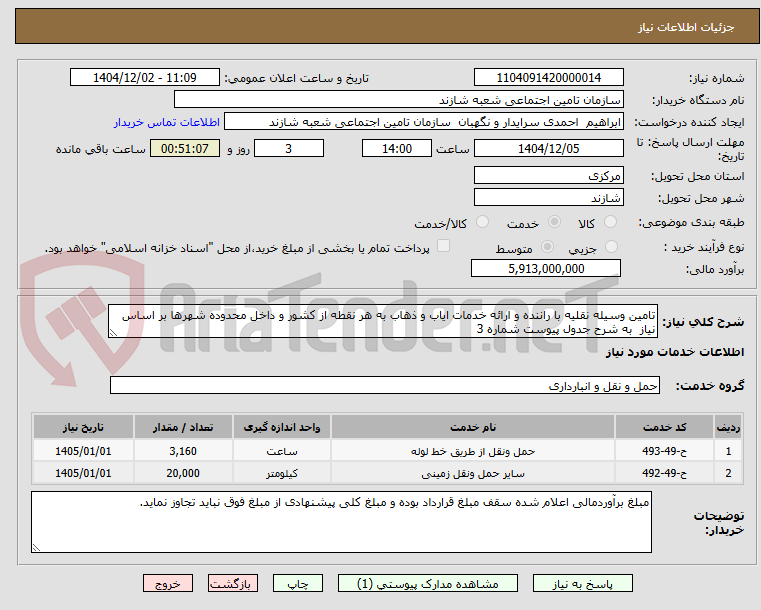Open attached documents مشاهده مدارک پیوستی
The width and height of the screenshot is (761, 610).
pos(428,583)
